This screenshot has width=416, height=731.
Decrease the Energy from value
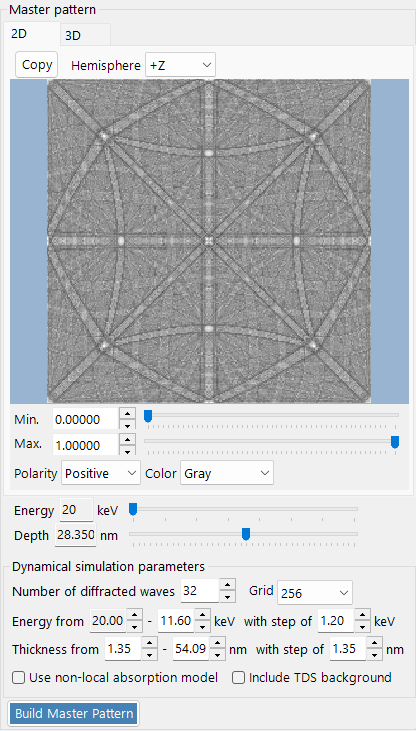point(135,626)
